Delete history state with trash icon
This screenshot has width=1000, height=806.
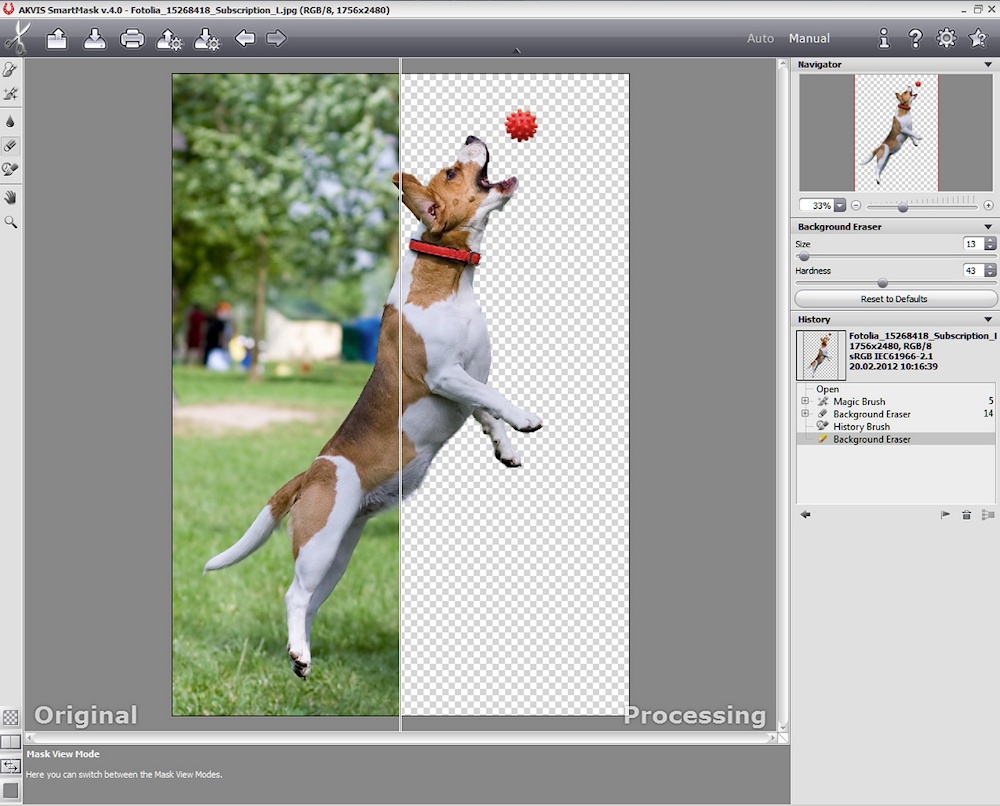[x=966, y=515]
